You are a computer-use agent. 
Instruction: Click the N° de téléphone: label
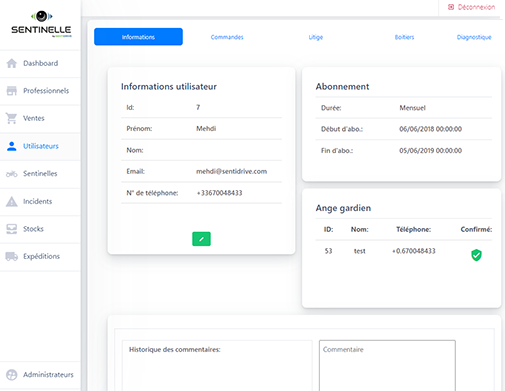pyautogui.click(x=152, y=193)
